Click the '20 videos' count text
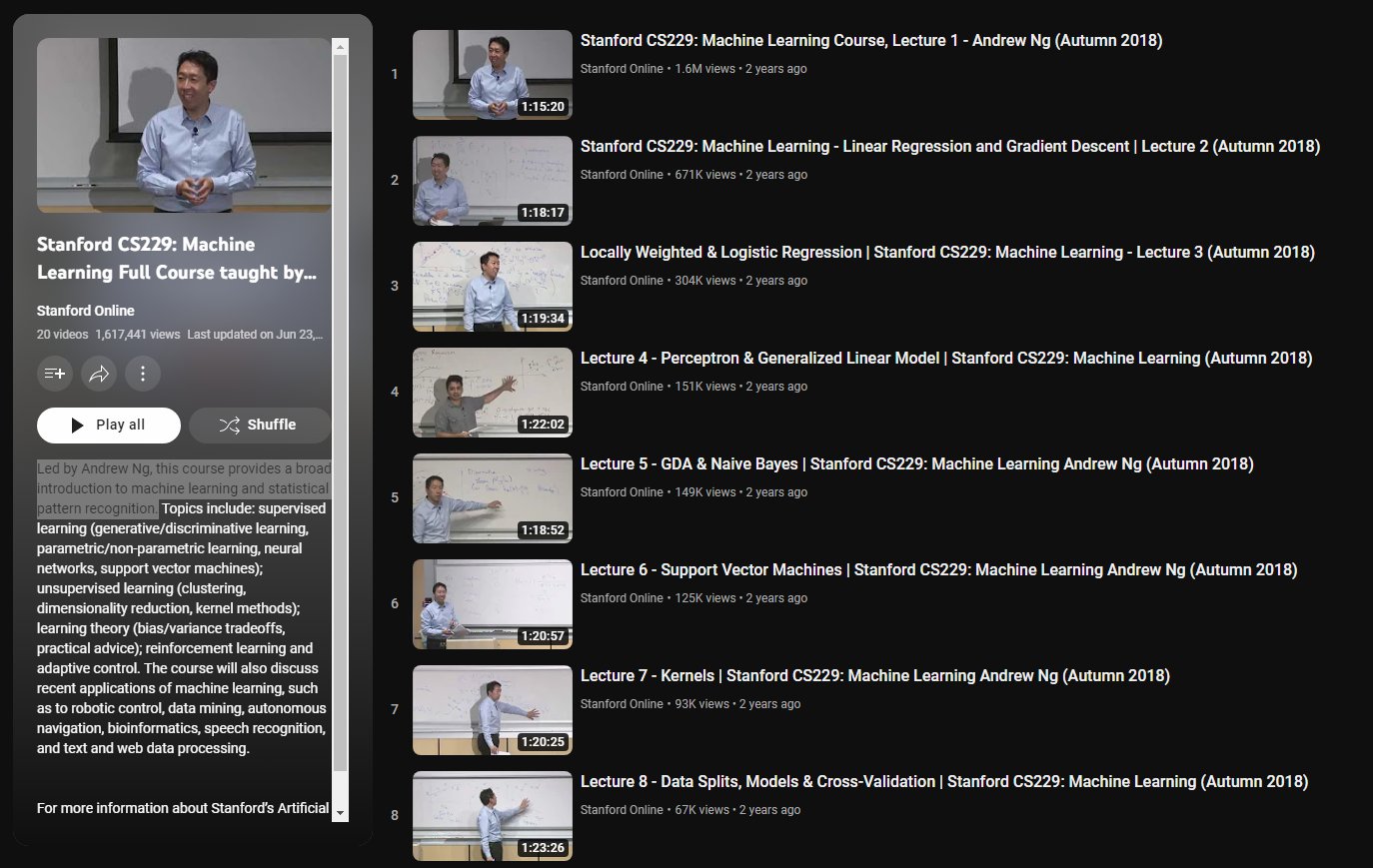The height and width of the screenshot is (868, 1373). 62,335
